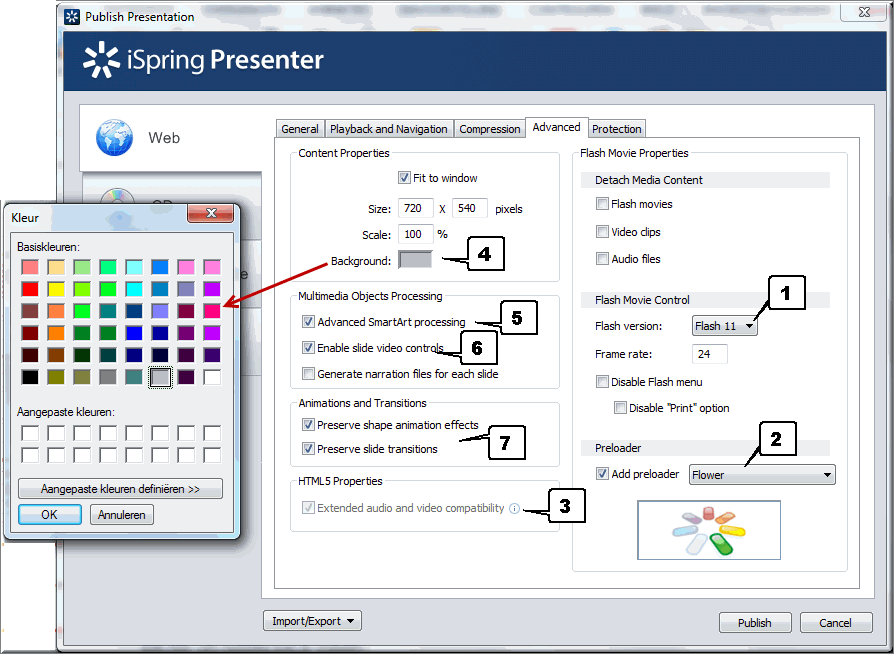Uncheck Advanced SmartArt processing
This screenshot has width=894, height=654.
coord(308,322)
